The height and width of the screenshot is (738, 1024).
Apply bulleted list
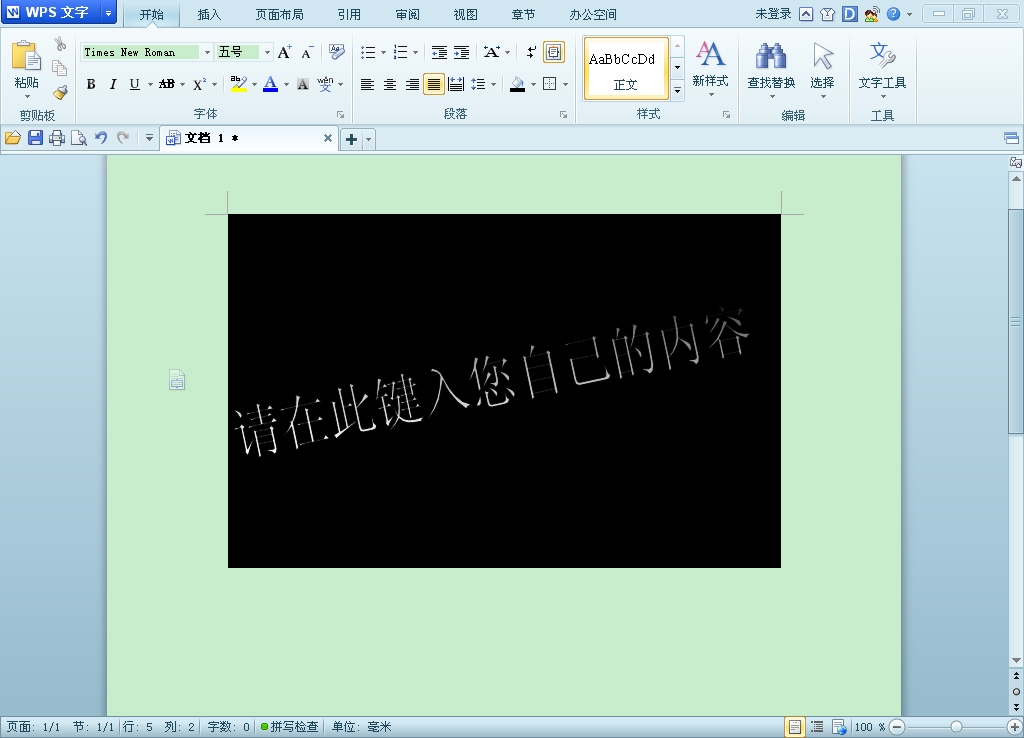coord(368,52)
